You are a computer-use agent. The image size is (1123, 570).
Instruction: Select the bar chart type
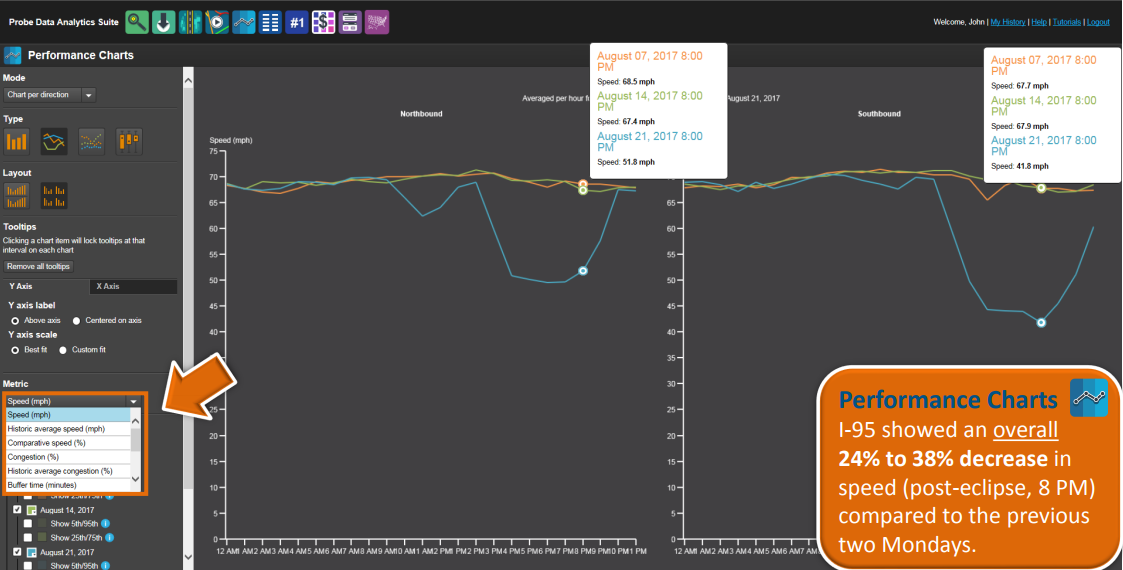click(16, 141)
